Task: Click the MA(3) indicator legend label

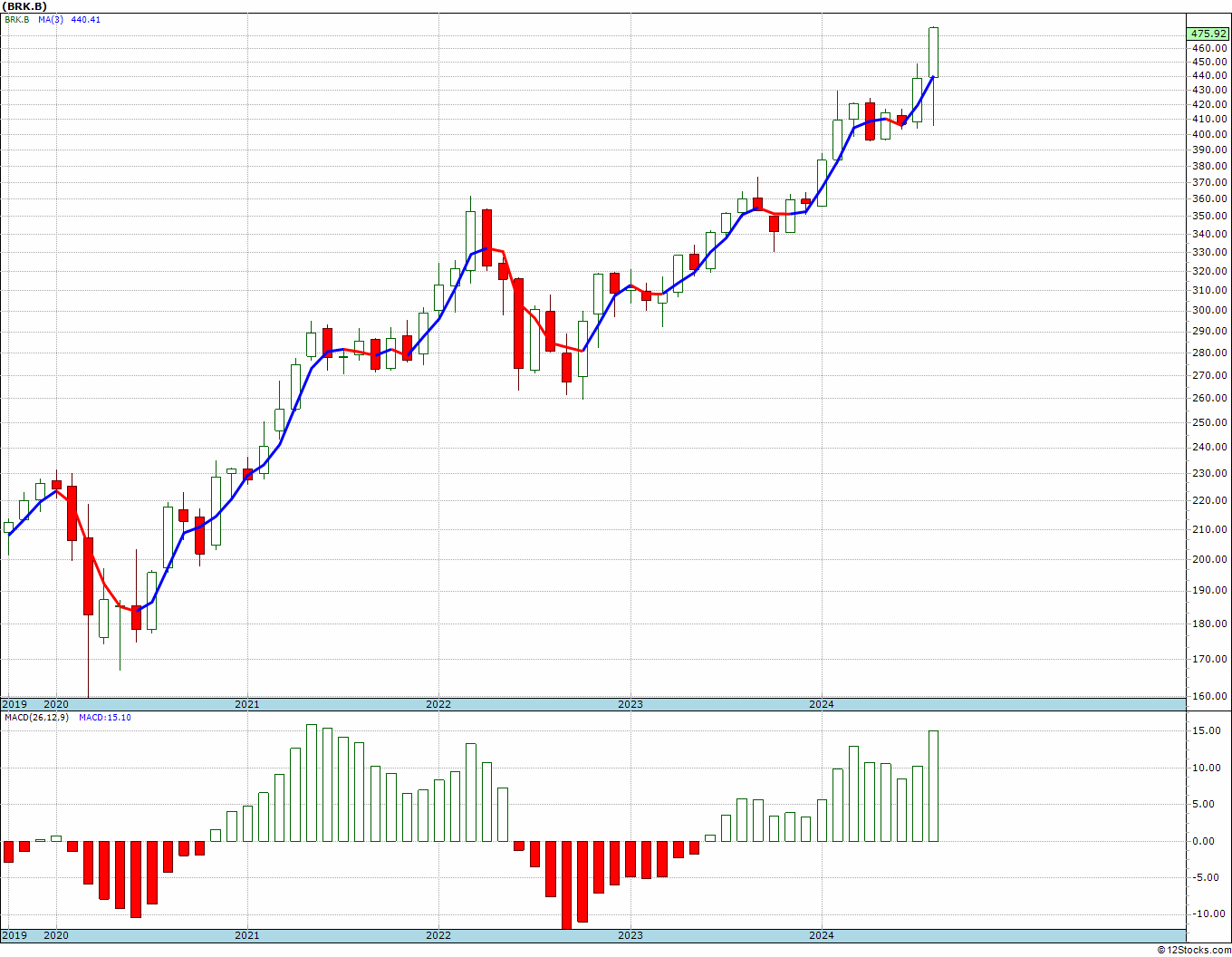Action: (51, 19)
